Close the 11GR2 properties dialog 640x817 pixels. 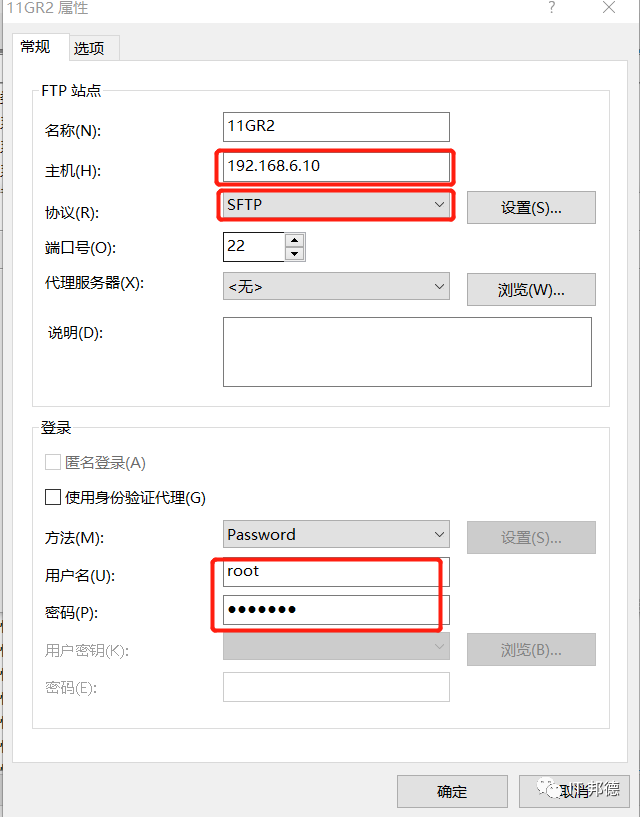coord(609,8)
